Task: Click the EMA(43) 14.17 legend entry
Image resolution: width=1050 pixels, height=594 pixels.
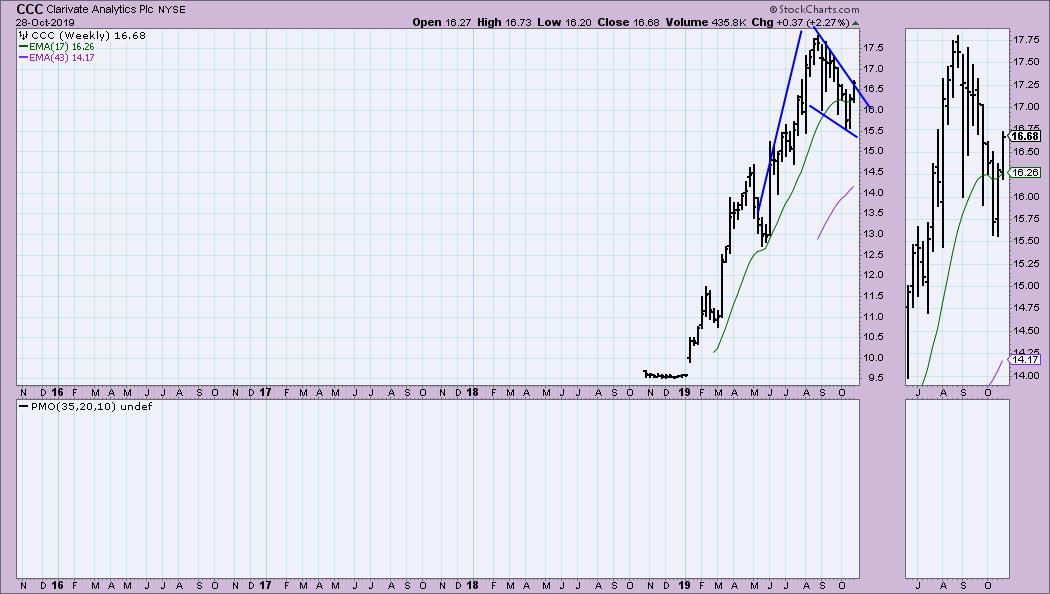Action: pyautogui.click(x=62, y=58)
